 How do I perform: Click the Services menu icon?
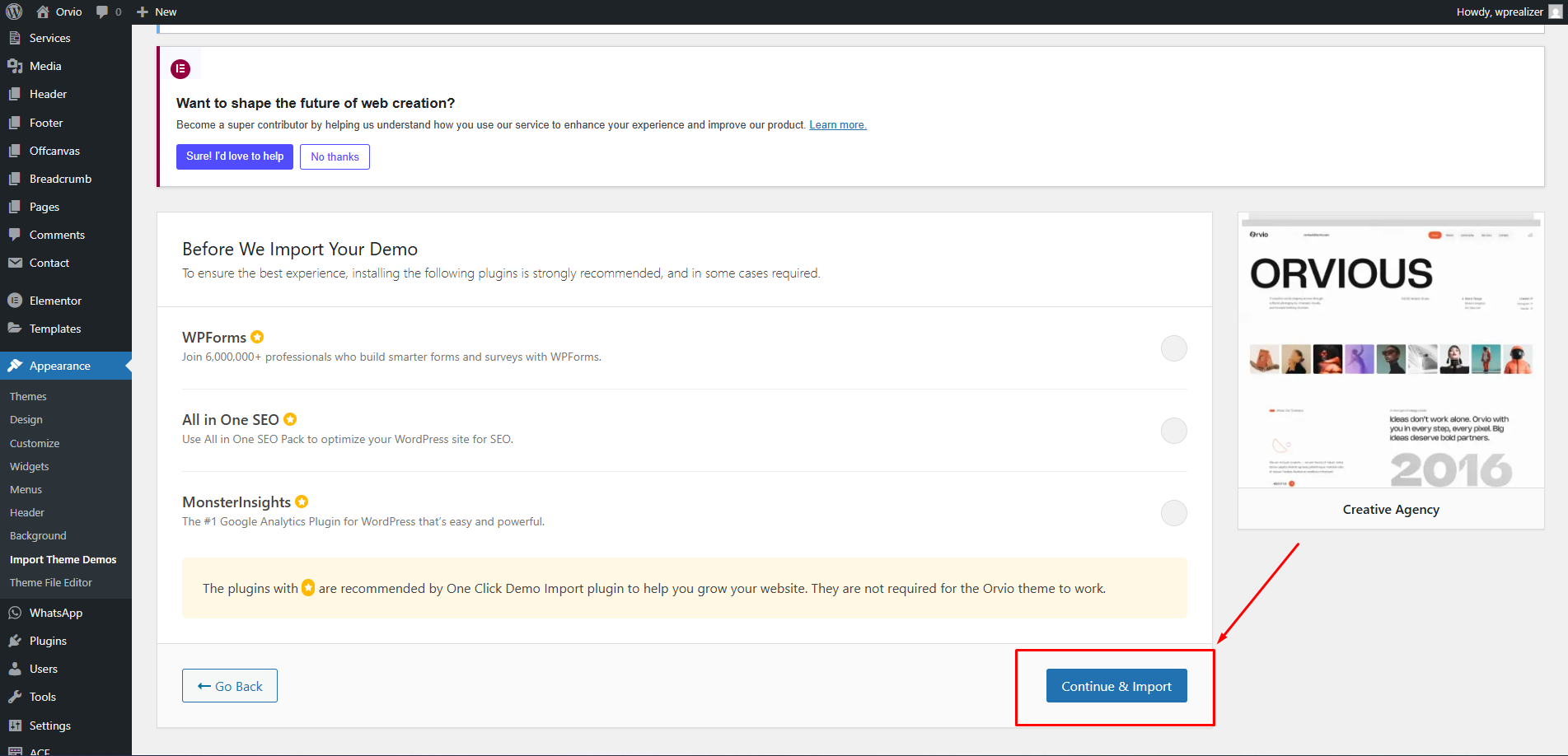(15, 38)
